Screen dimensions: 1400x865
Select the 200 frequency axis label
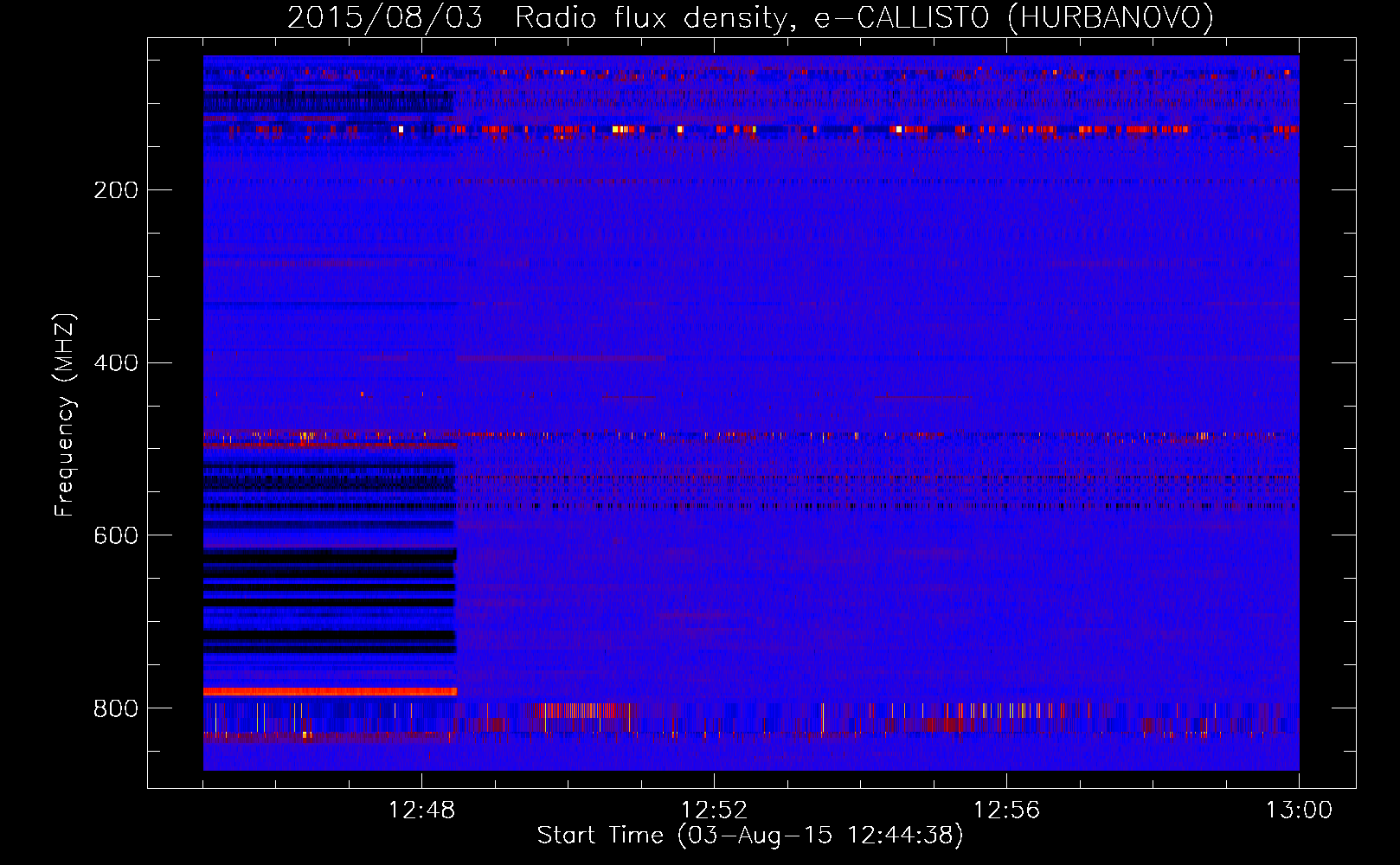[116, 190]
